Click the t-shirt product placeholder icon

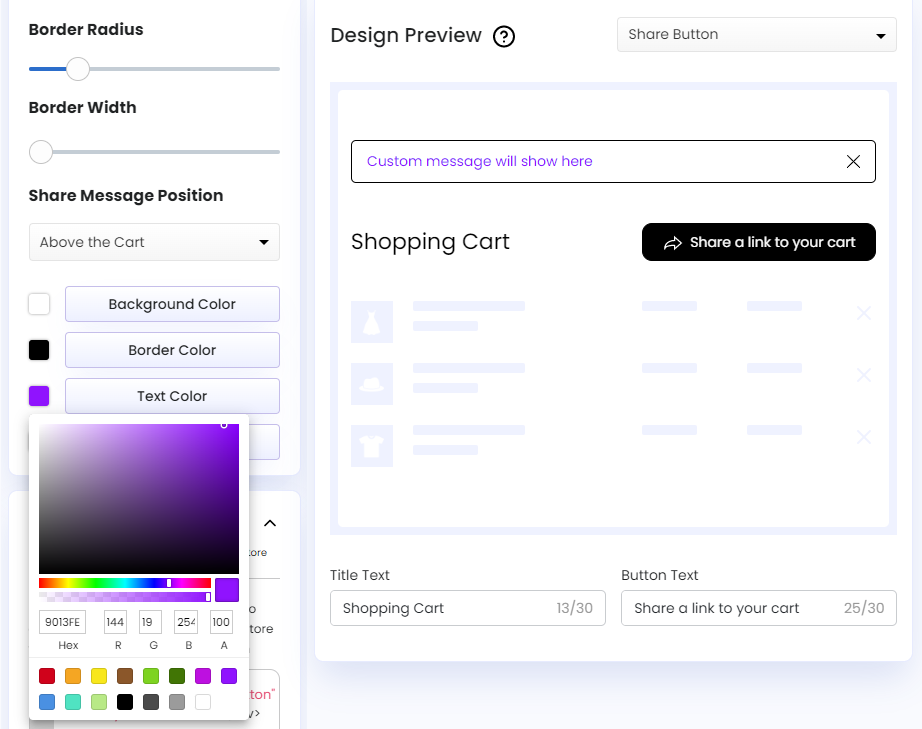(372, 446)
